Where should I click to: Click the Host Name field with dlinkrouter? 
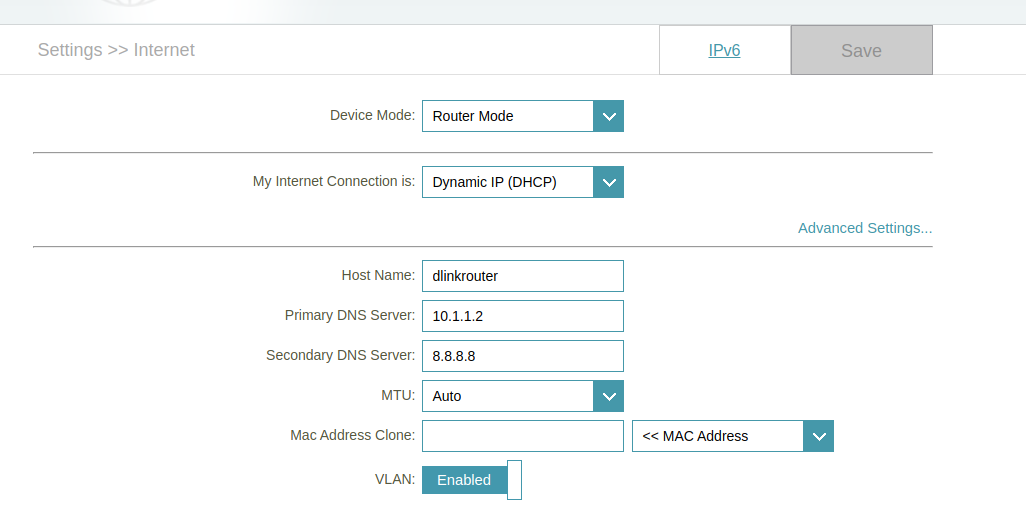(523, 276)
